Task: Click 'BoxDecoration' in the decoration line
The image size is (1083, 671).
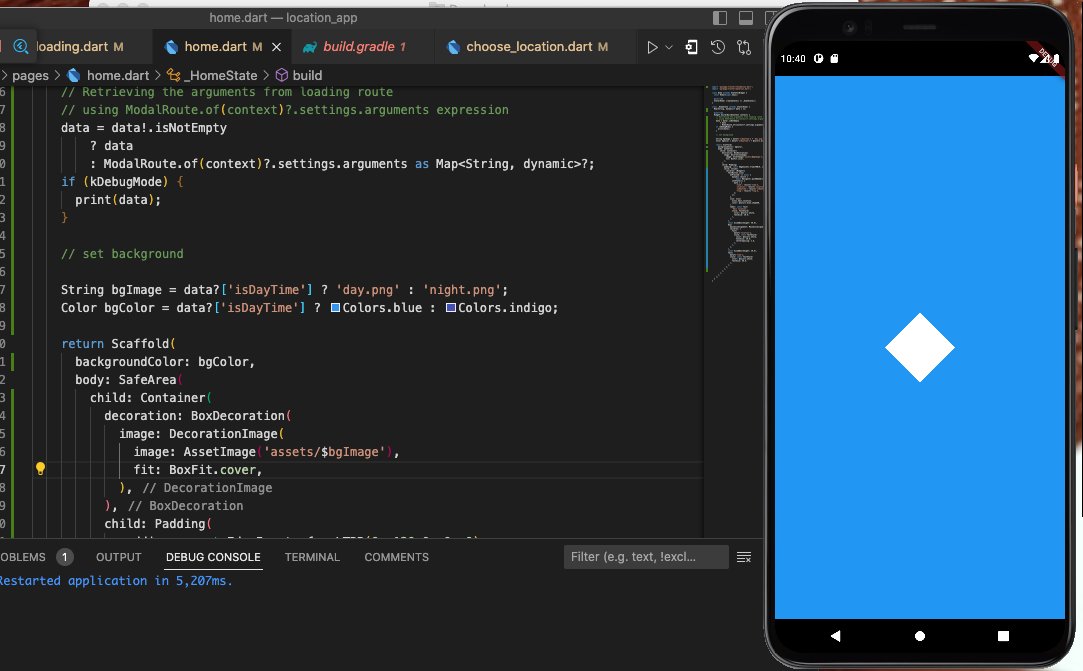Action: pos(238,415)
